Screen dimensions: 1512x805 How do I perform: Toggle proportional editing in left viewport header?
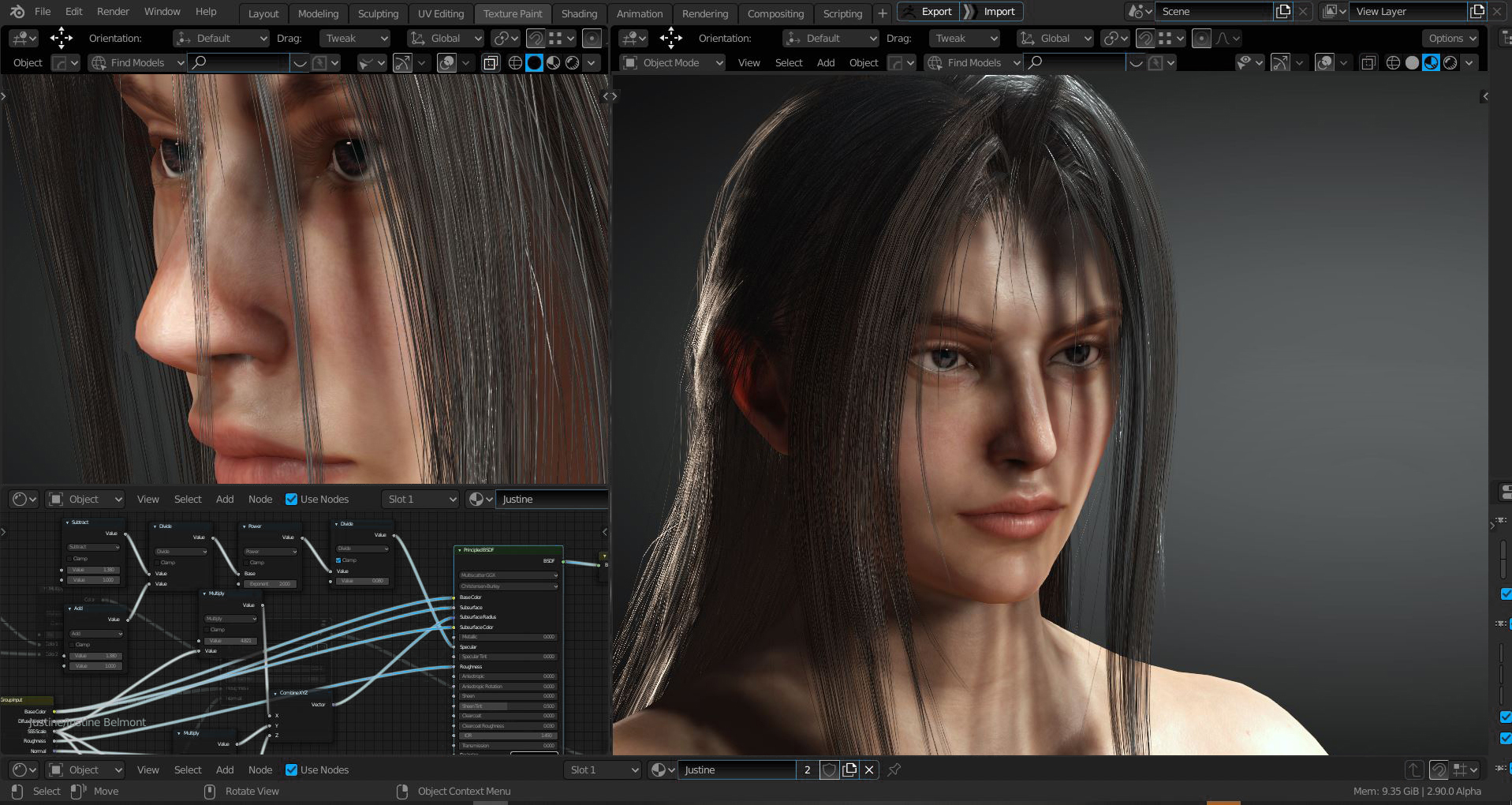pyautogui.click(x=591, y=38)
